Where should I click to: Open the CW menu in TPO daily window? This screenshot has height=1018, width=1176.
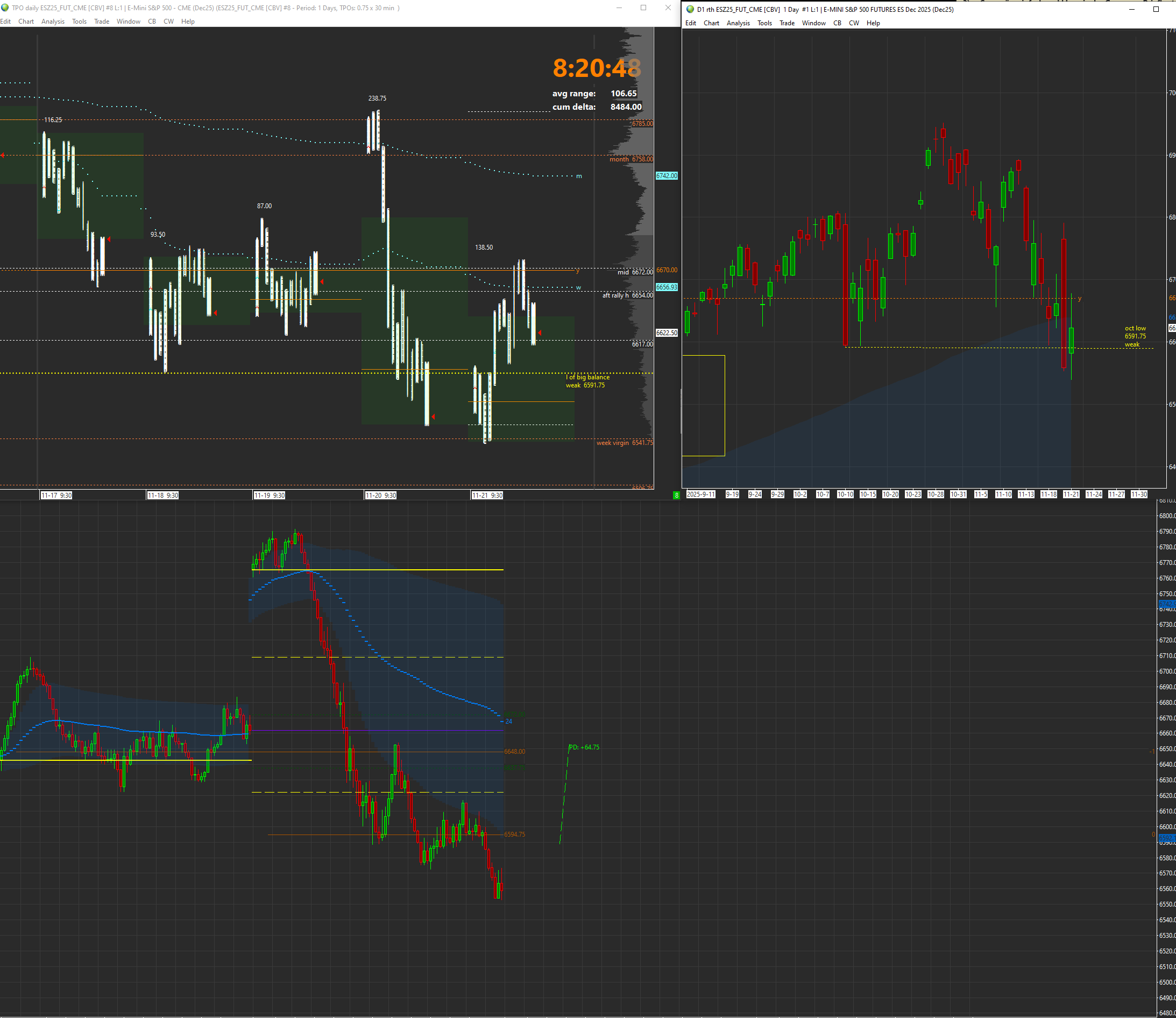coord(168,22)
